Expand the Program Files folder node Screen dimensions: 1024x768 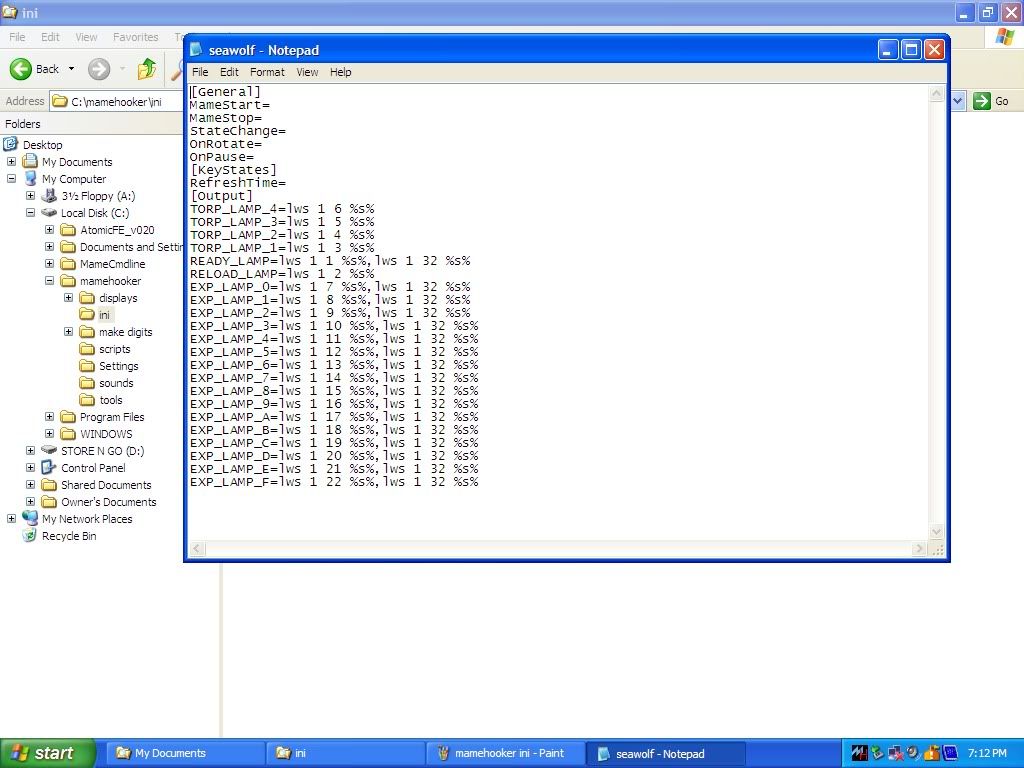(x=50, y=416)
